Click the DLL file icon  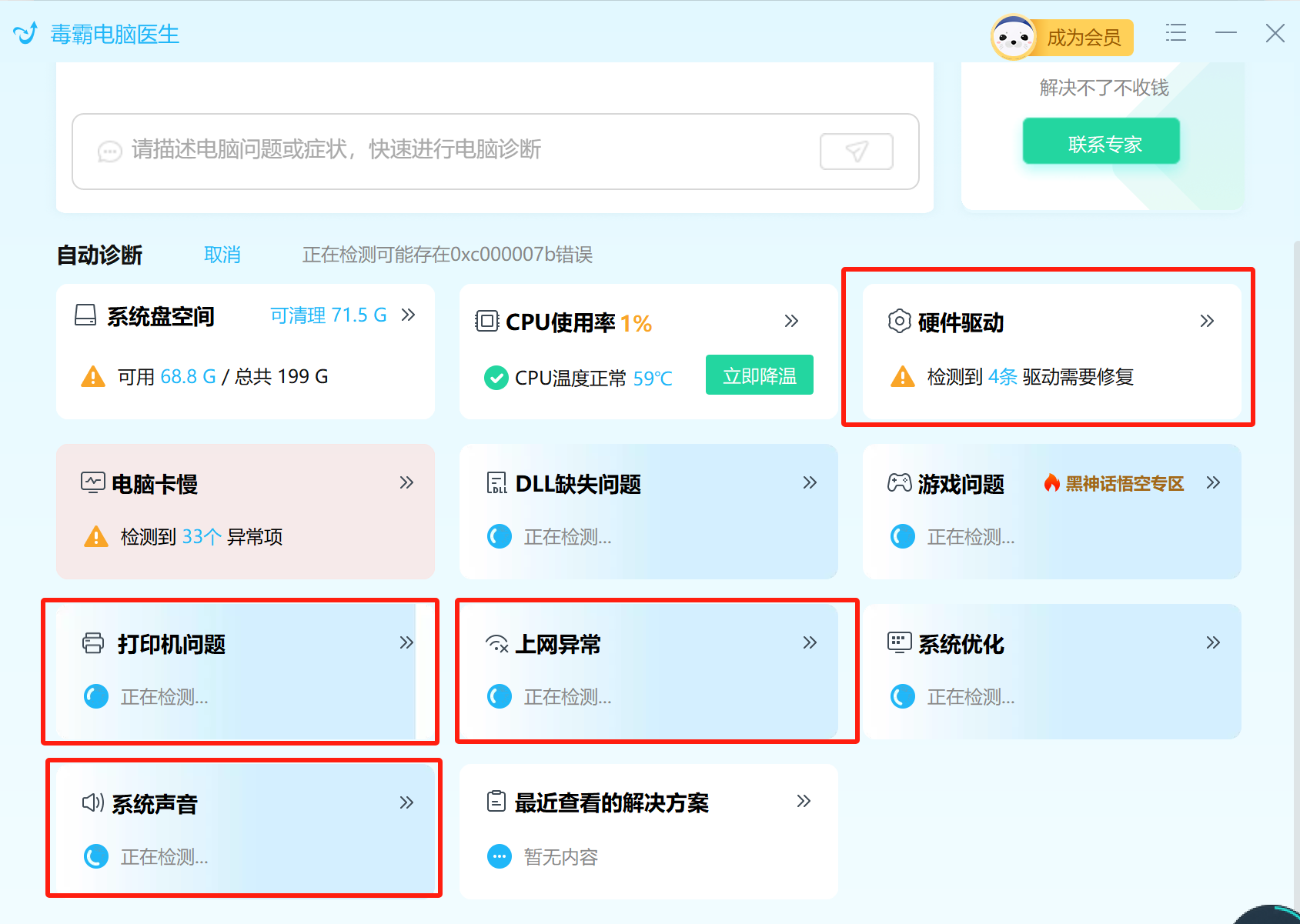click(496, 483)
